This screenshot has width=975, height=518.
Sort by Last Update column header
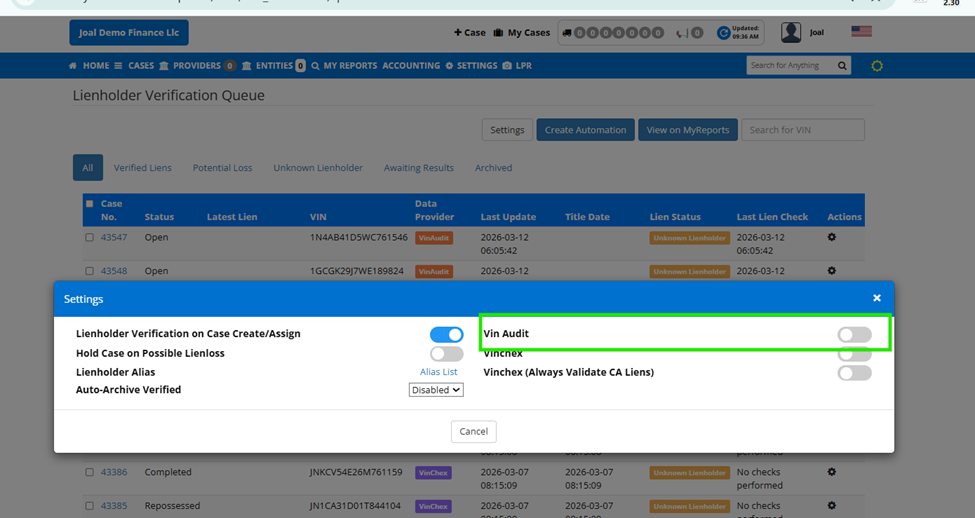508,217
